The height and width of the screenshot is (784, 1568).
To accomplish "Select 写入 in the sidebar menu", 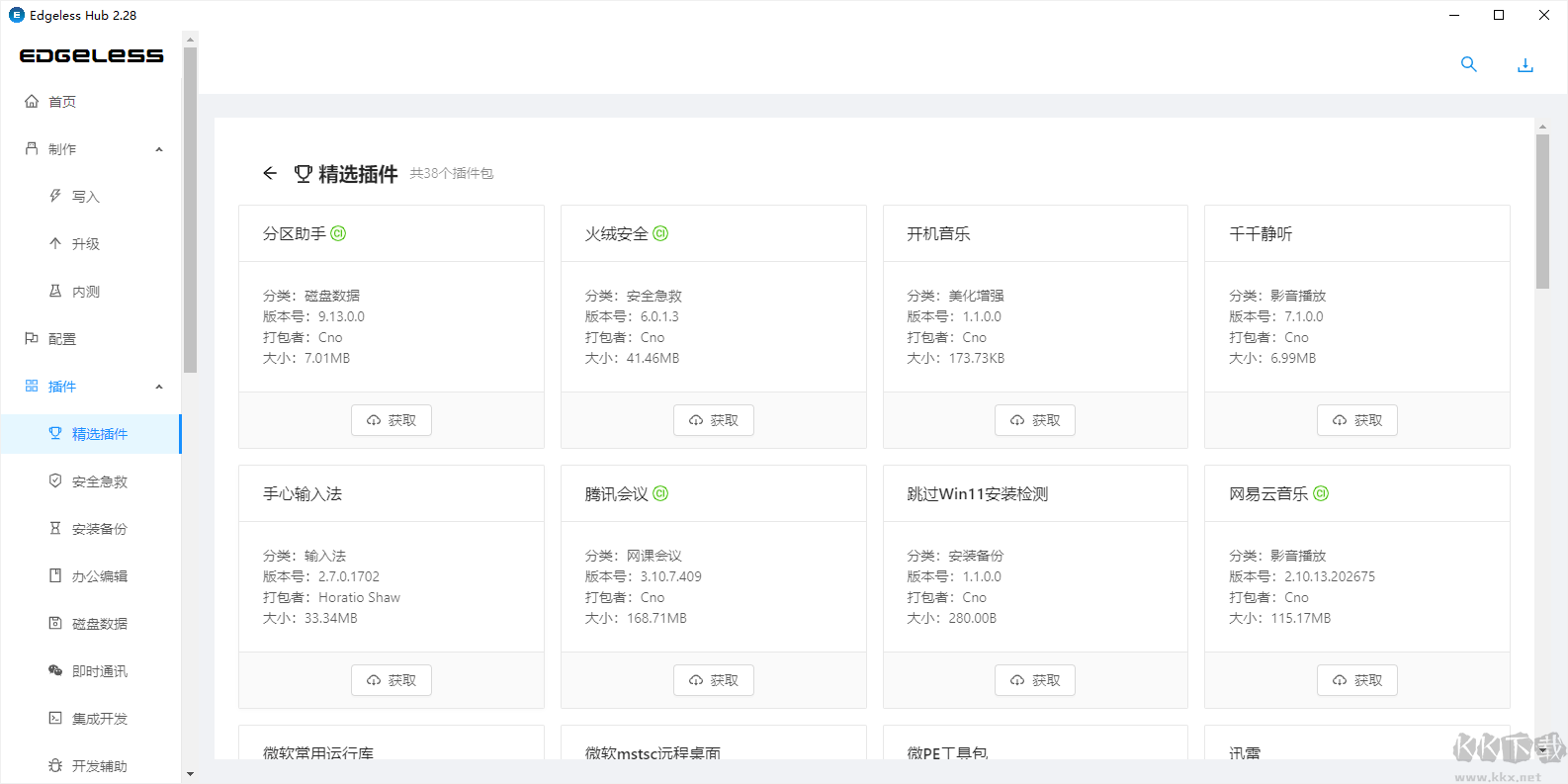I will 85,197.
